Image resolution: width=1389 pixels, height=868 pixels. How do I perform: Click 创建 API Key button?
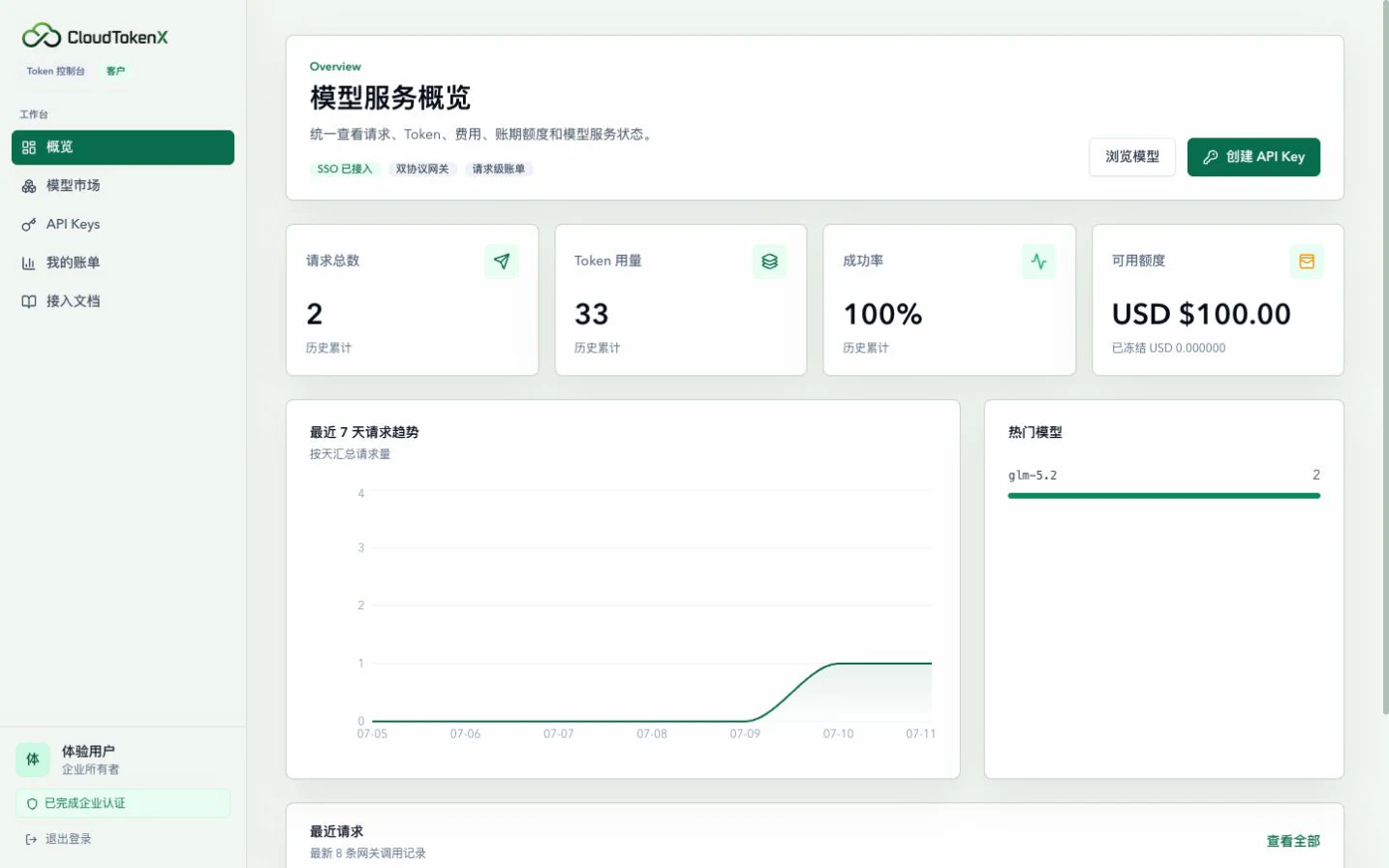pyautogui.click(x=1253, y=157)
